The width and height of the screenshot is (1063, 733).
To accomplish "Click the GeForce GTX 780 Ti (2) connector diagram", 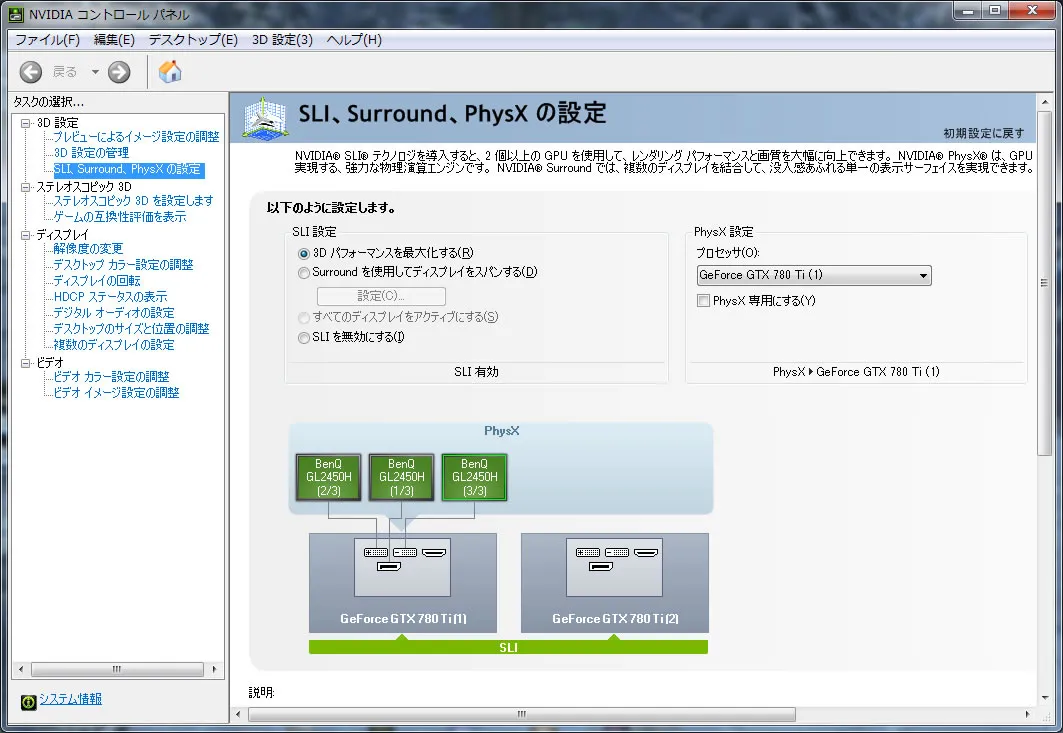I will pyautogui.click(x=614, y=568).
